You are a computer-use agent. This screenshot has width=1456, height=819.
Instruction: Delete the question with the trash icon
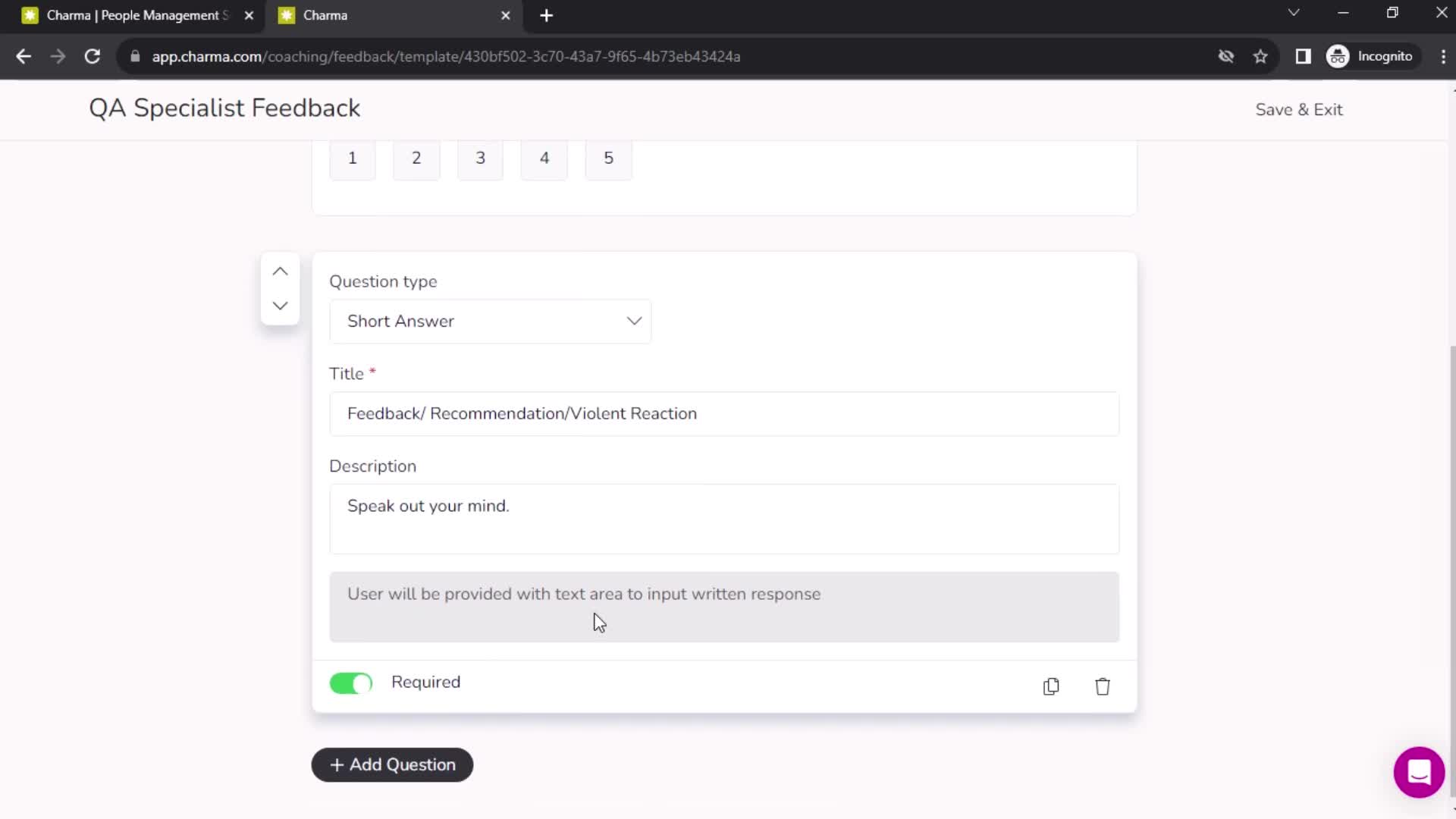point(1103,686)
